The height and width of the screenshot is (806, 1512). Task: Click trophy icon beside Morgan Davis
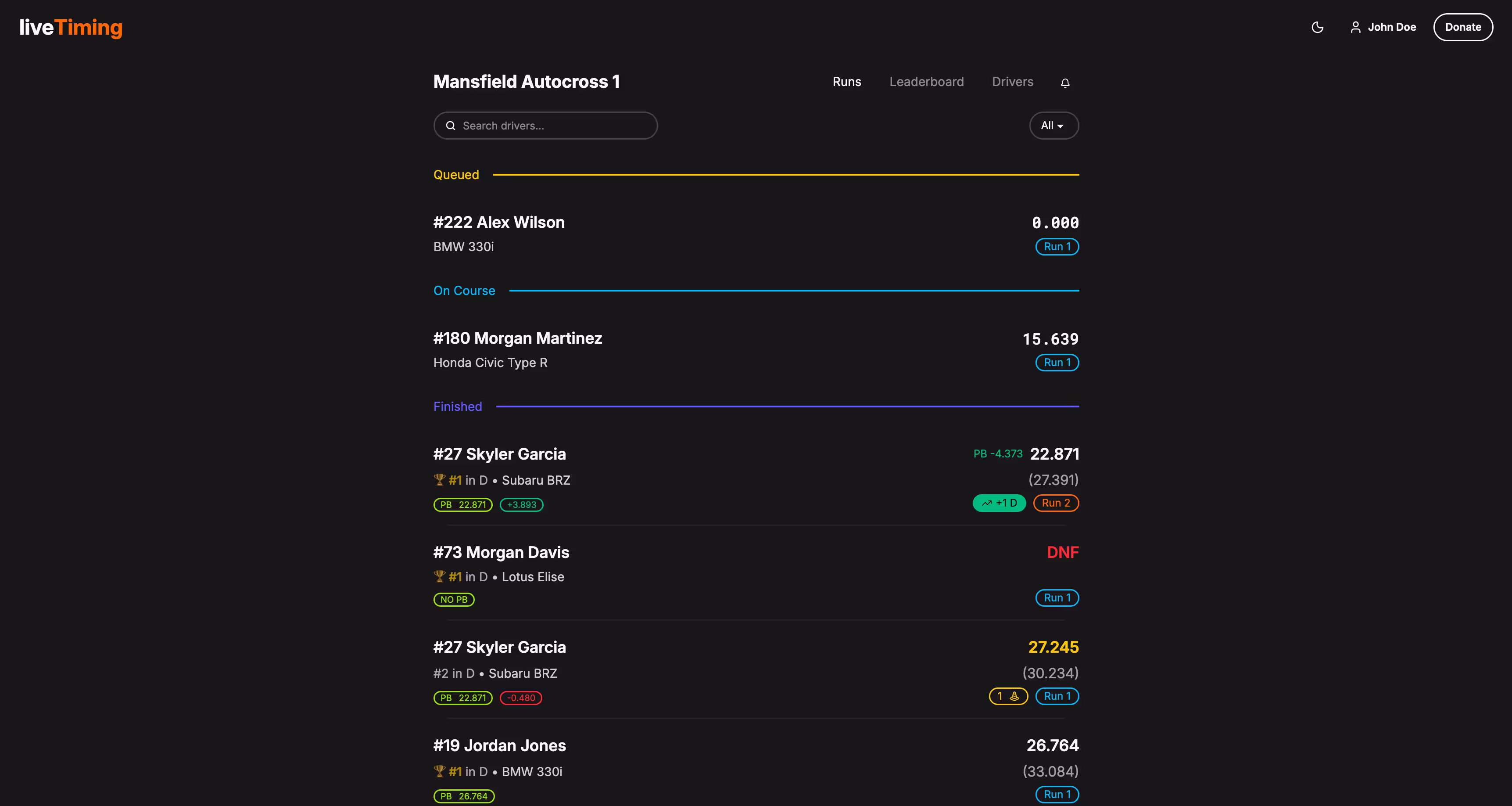point(439,576)
